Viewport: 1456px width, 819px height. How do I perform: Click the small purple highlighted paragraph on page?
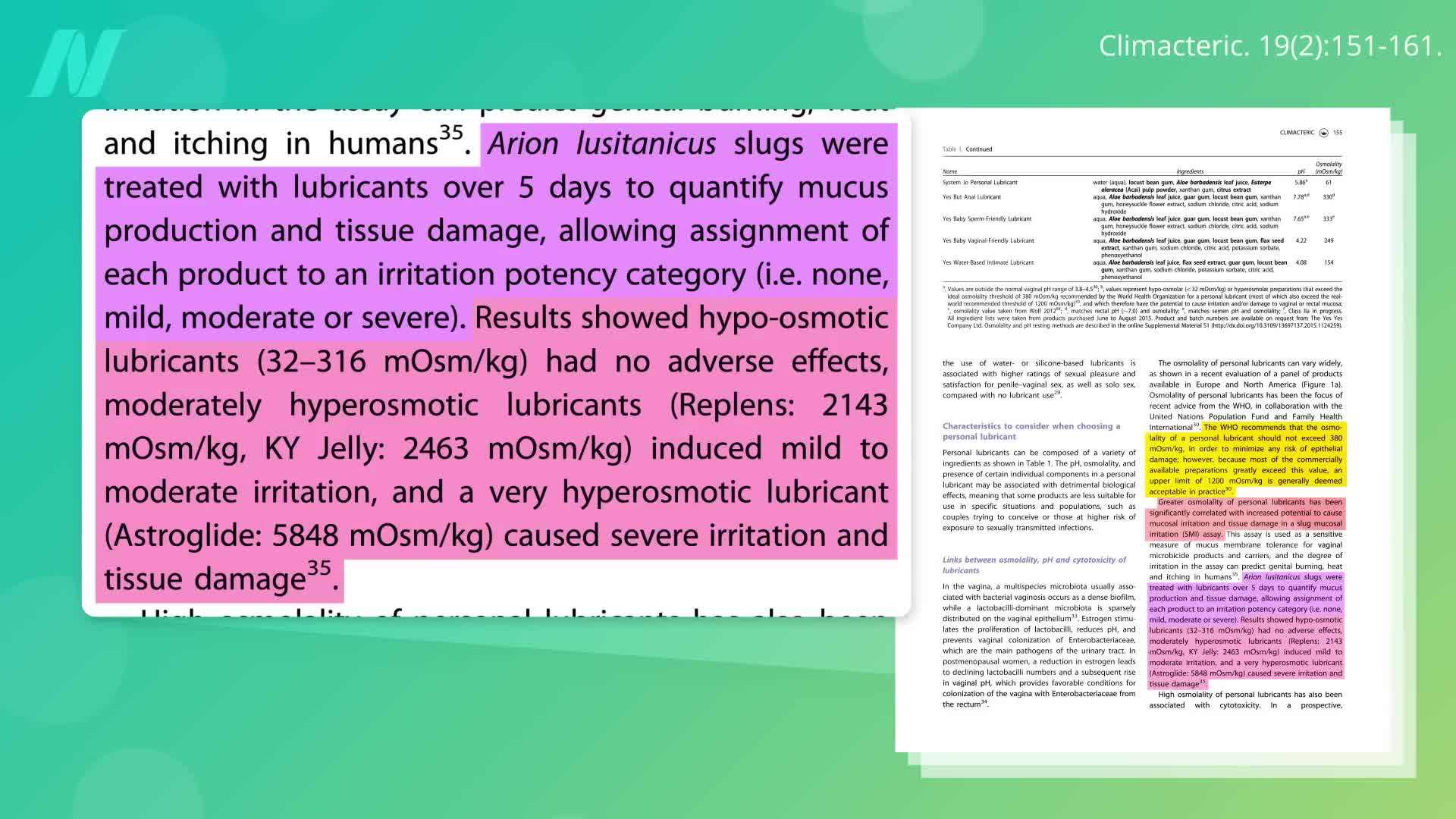(1245, 598)
